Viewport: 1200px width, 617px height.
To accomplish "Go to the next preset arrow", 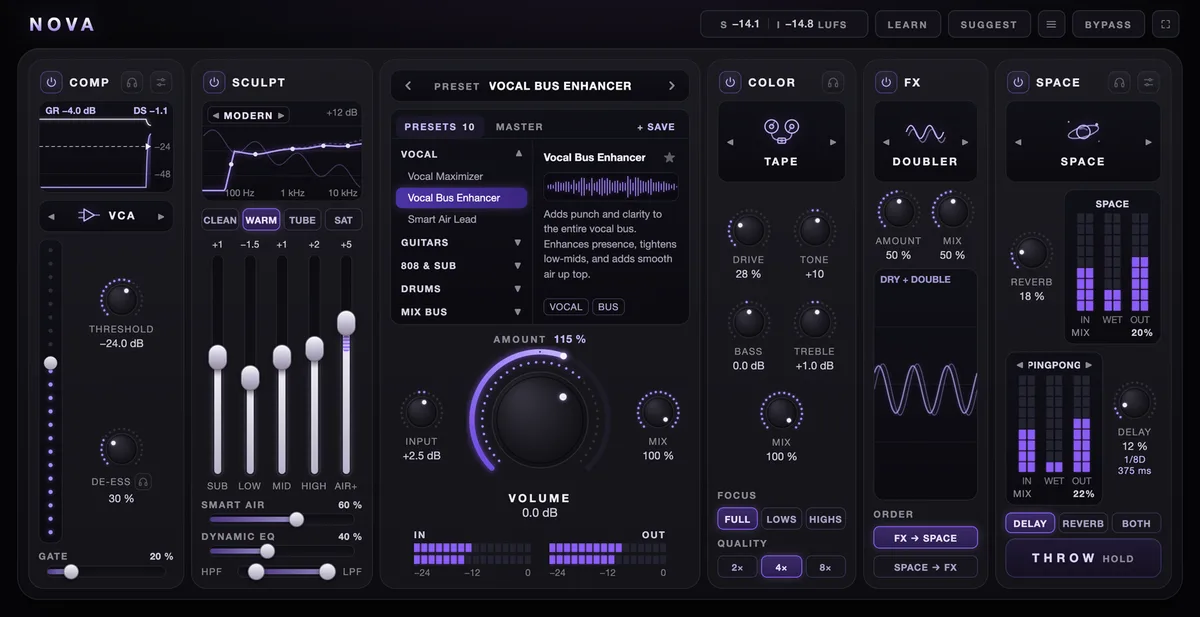I will pos(672,86).
